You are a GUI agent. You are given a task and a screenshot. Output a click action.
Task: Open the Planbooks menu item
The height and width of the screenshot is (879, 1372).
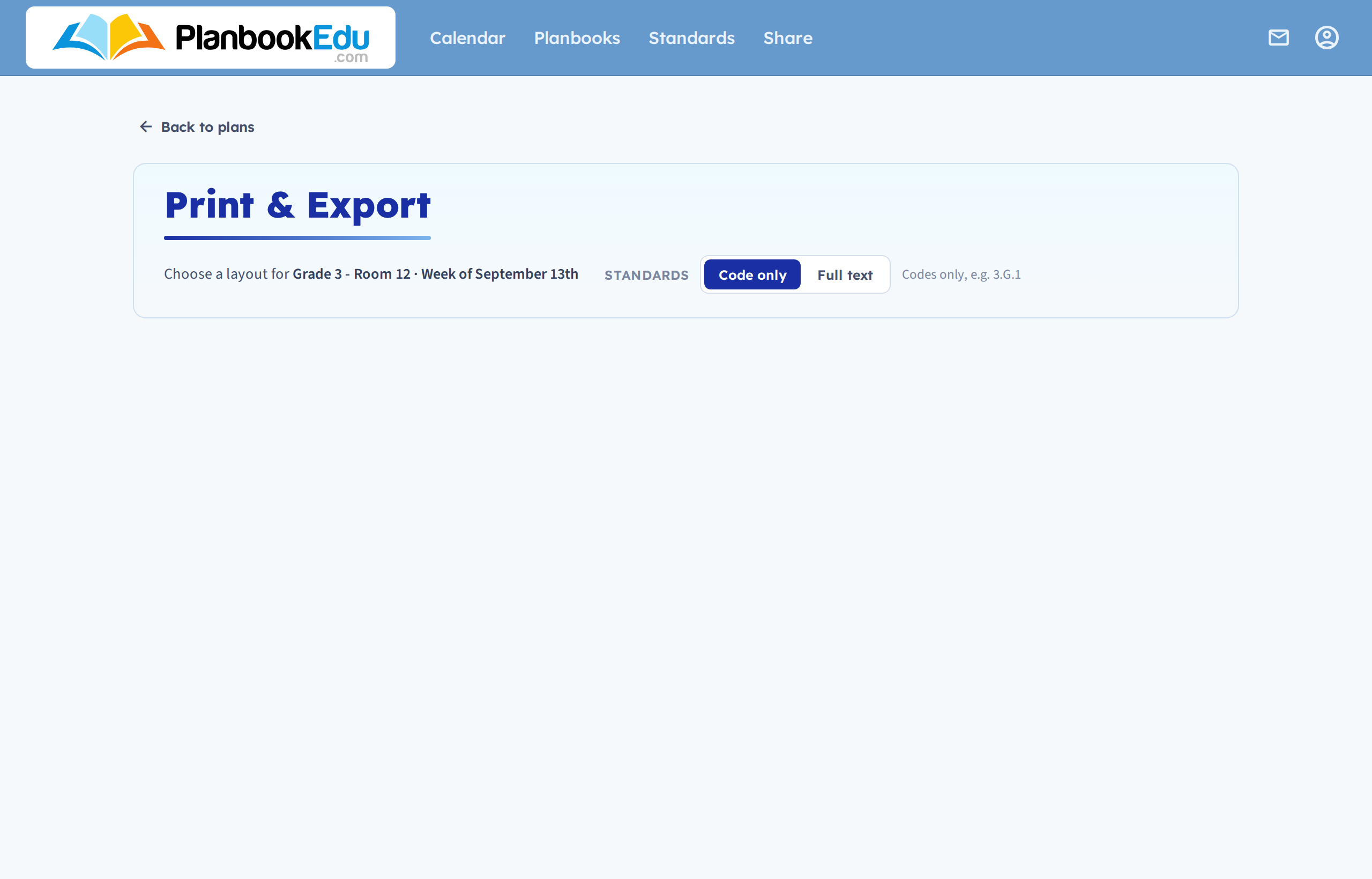(x=577, y=38)
